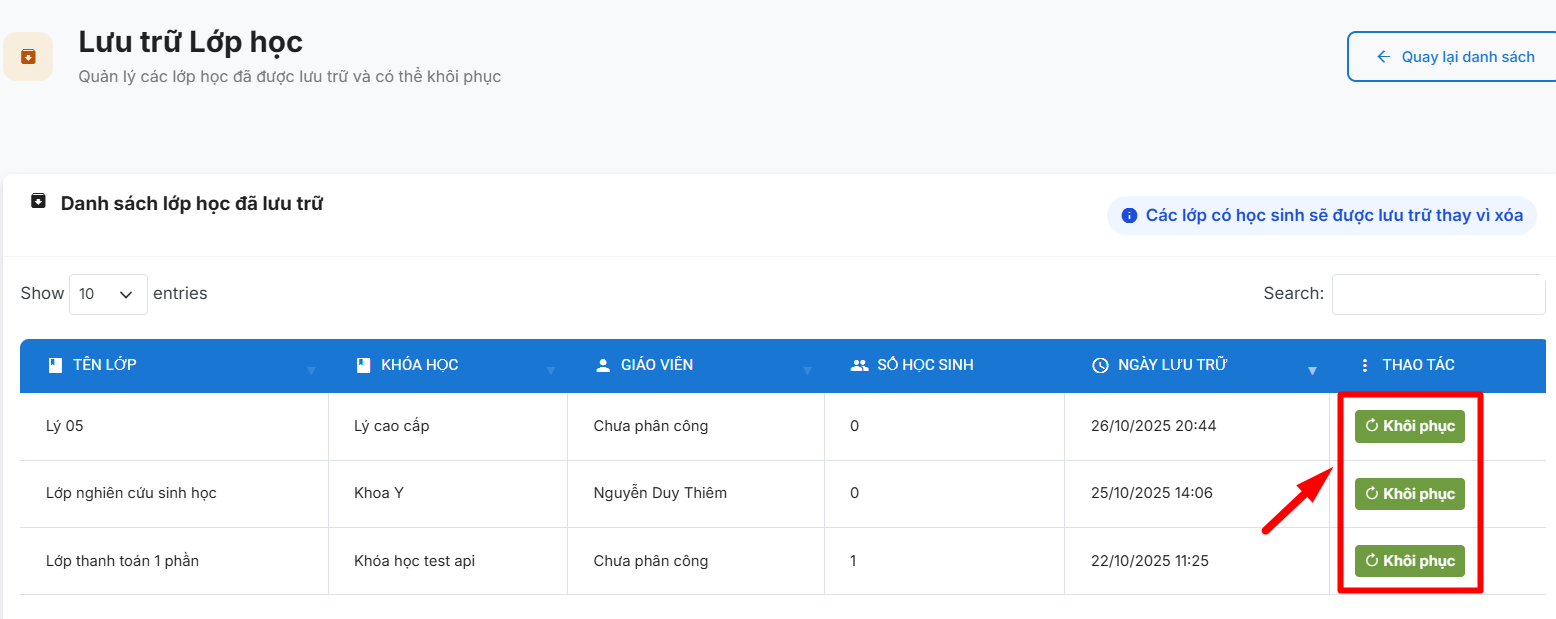
Task: Click the archive box icon beside page title
Action: pyautogui.click(x=28, y=57)
